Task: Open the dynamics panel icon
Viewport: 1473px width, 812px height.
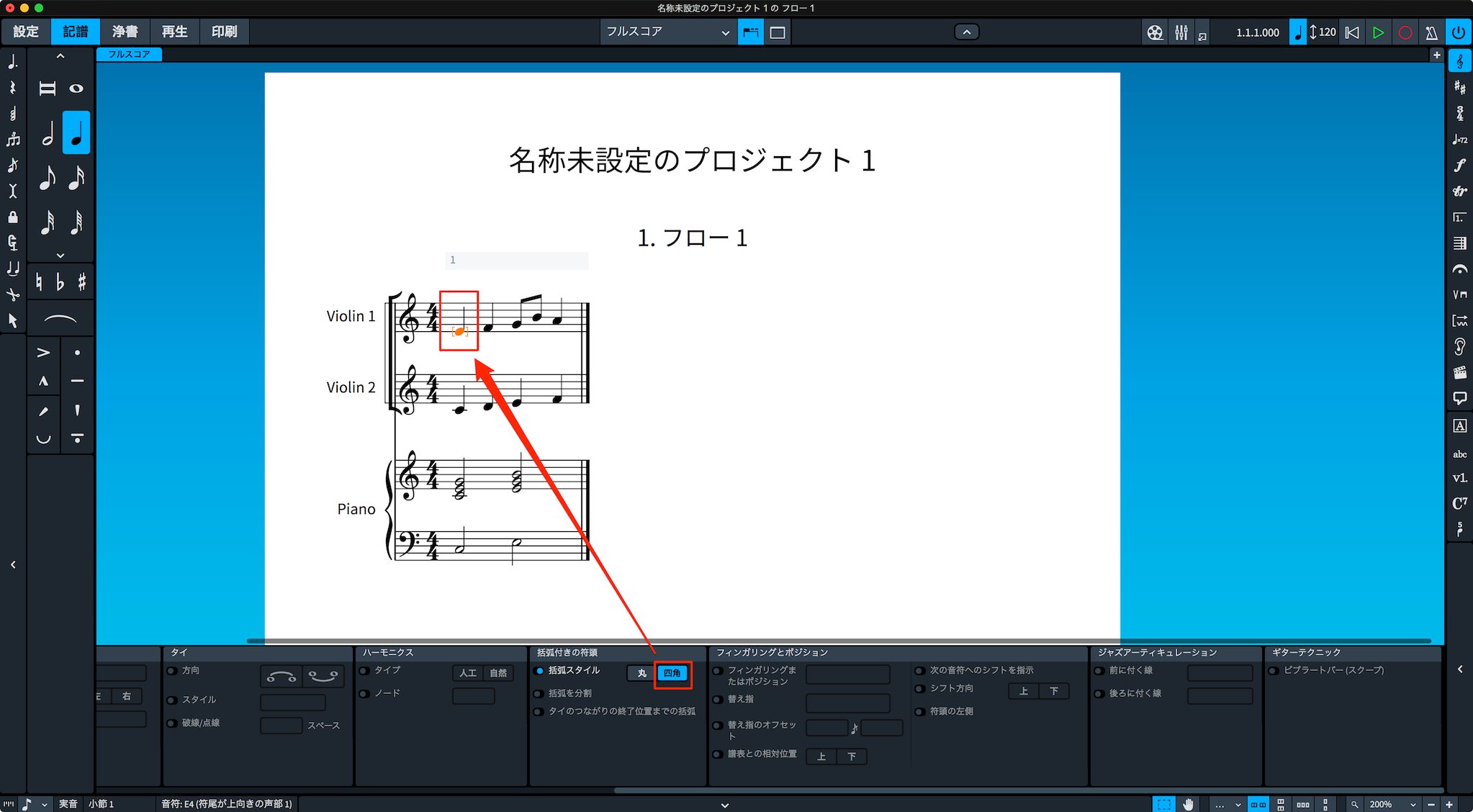Action: [1459, 166]
